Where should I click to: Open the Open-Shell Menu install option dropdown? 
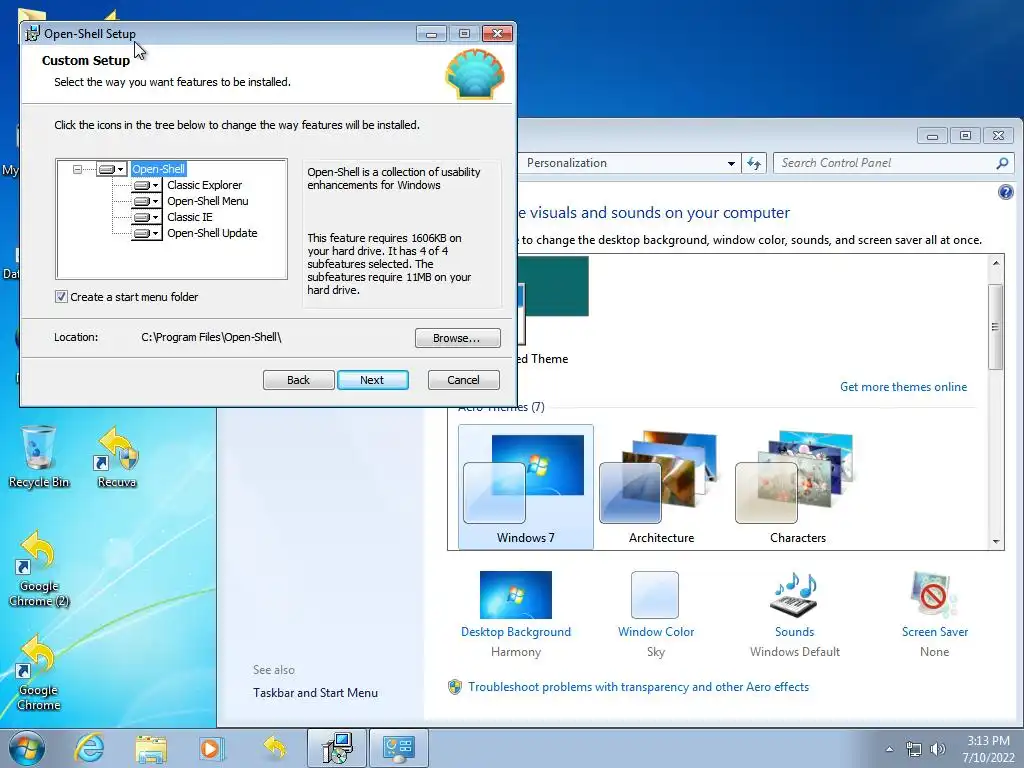[146, 201]
